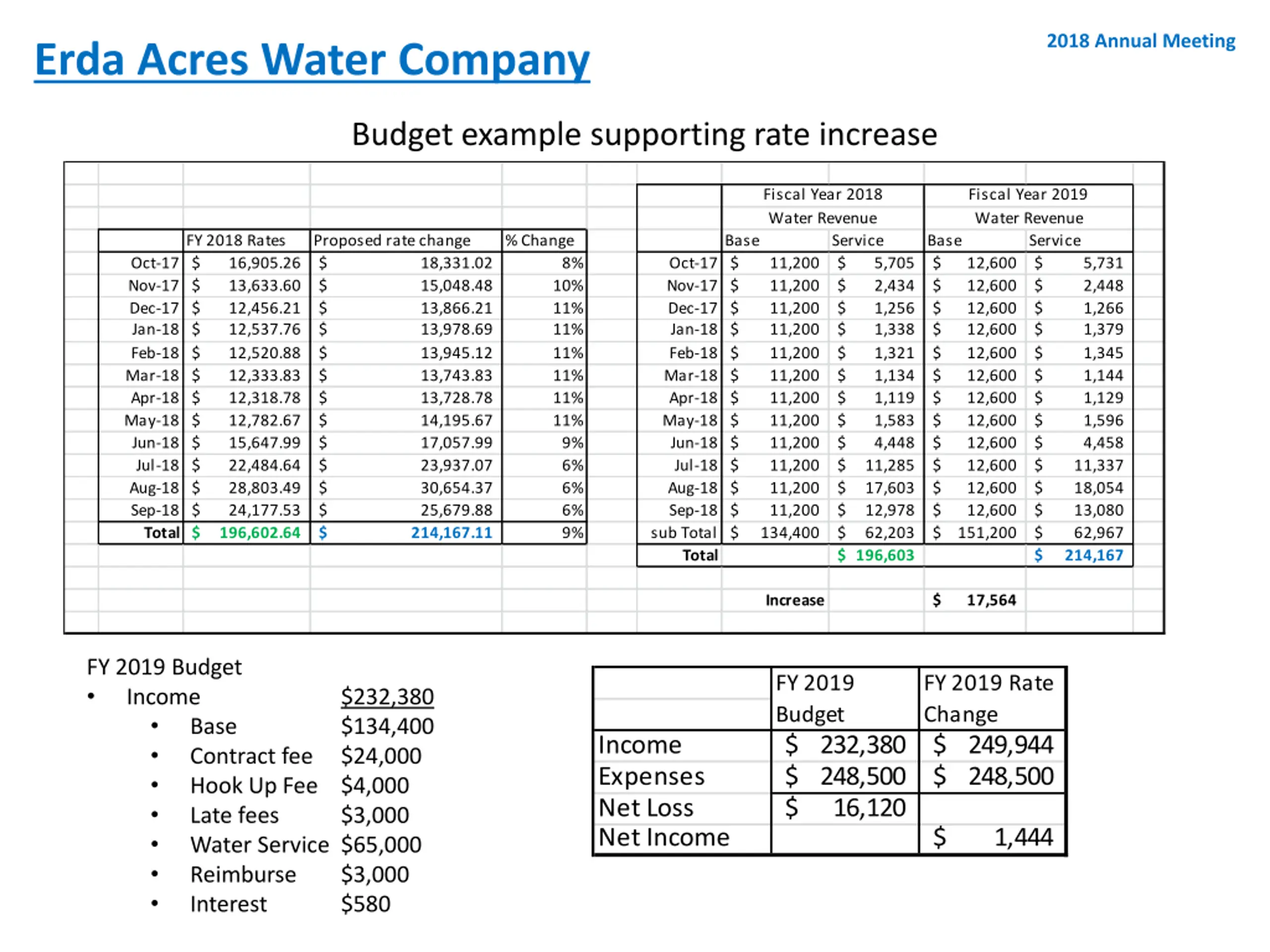Select the Net Income value 1,444
The width and height of the screenshot is (1270, 952).
pyautogui.click(x=1023, y=838)
